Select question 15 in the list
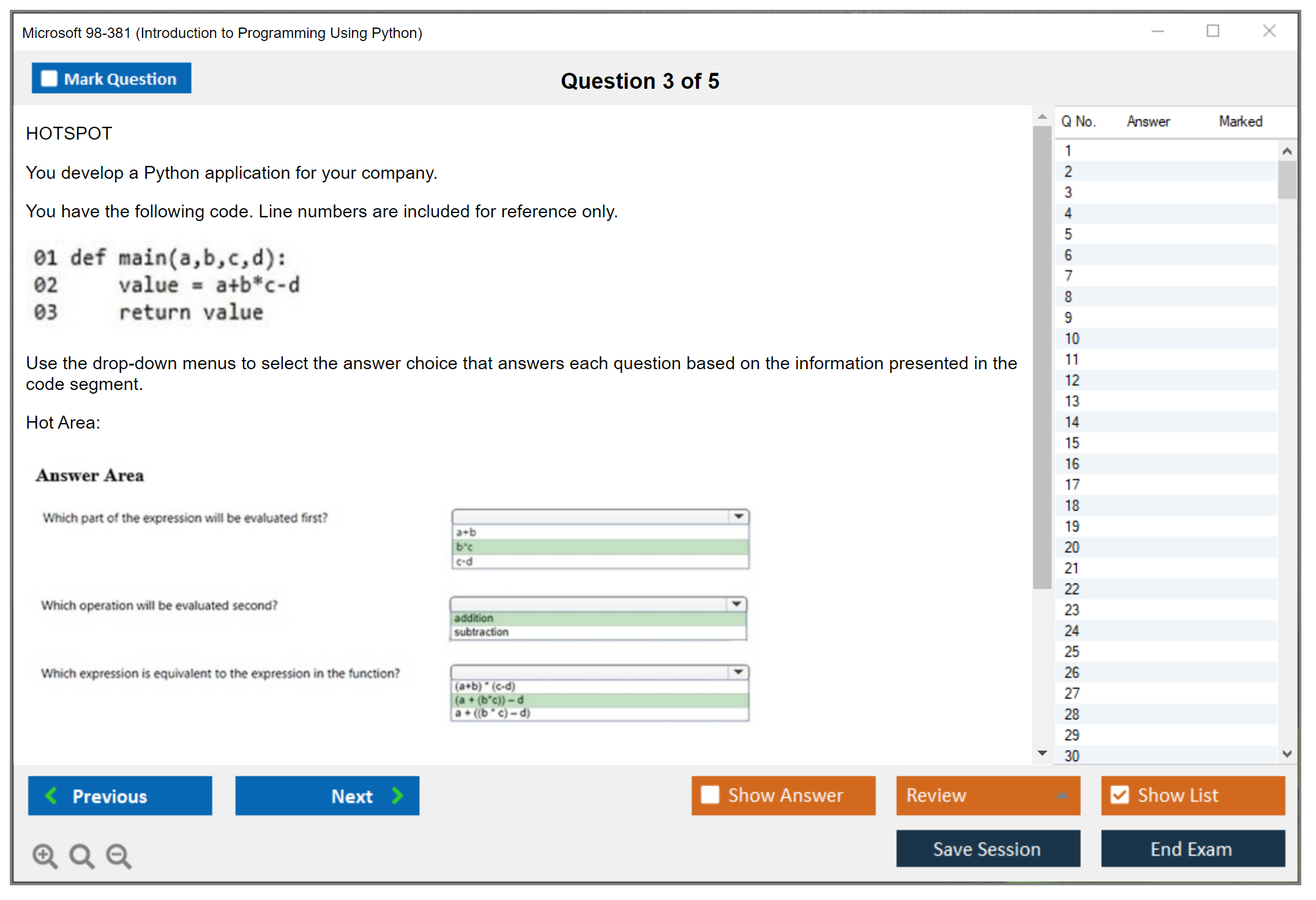Image resolution: width=1316 pixels, height=900 pixels. [x=1072, y=443]
